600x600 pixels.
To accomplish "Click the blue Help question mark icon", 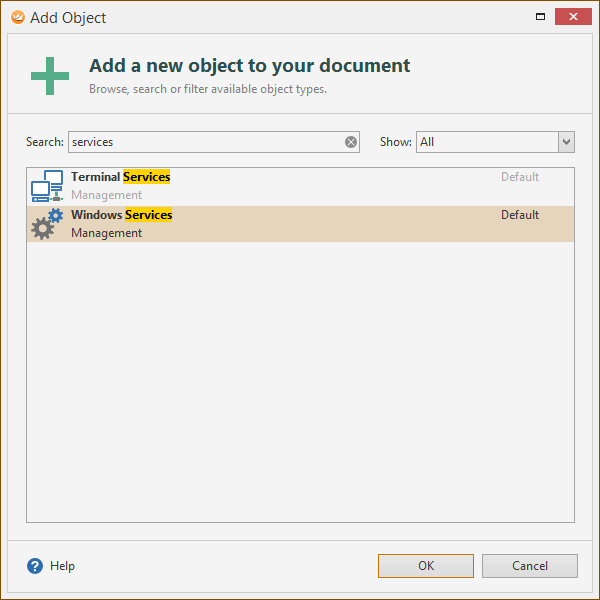I will pyautogui.click(x=35, y=566).
